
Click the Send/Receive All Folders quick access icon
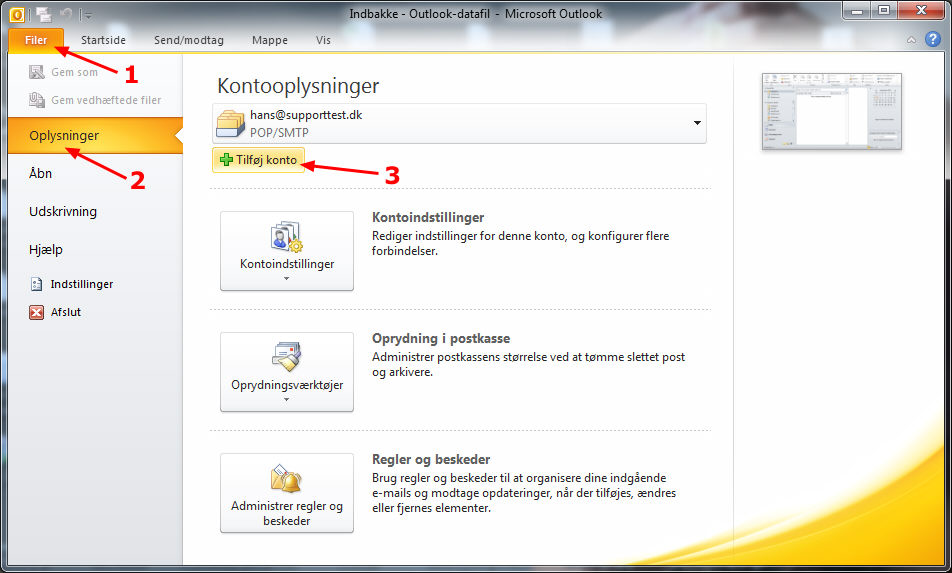pyautogui.click(x=44, y=14)
